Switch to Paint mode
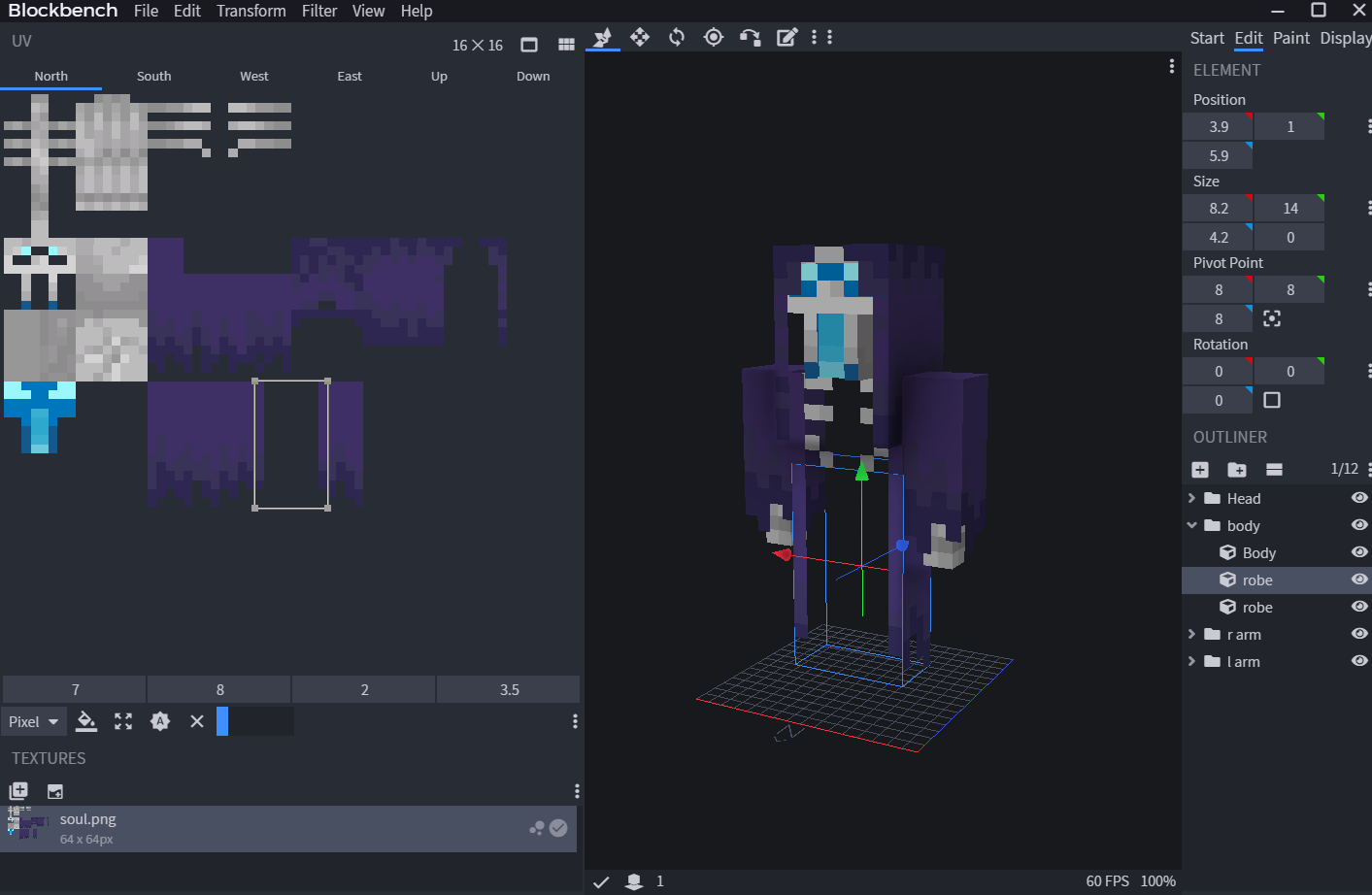 point(1290,38)
